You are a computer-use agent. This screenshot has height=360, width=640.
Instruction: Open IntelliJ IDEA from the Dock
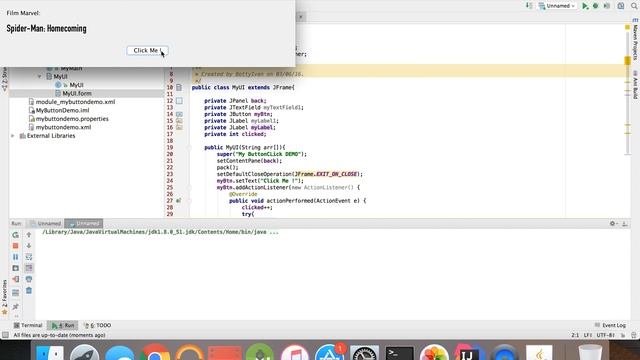coord(469,353)
